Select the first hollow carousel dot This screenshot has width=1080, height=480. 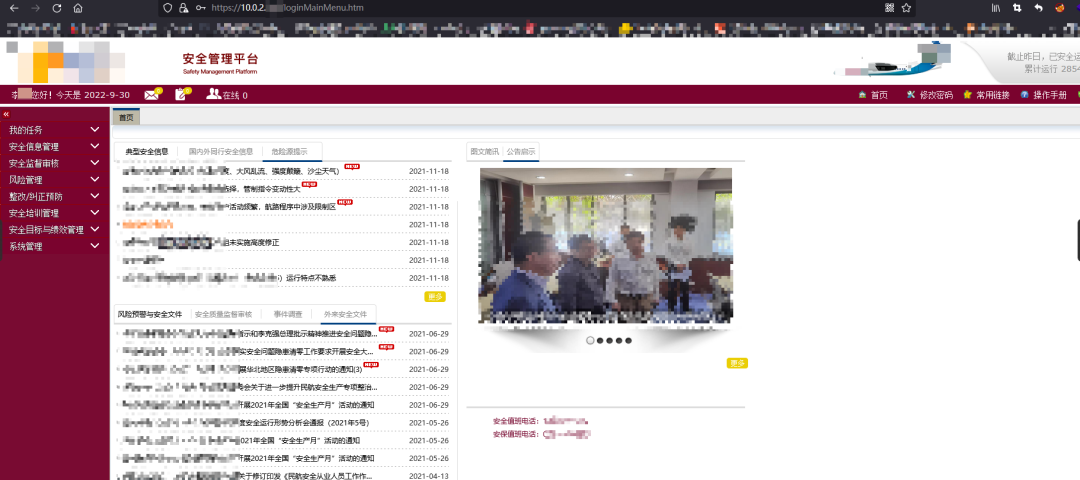point(590,340)
